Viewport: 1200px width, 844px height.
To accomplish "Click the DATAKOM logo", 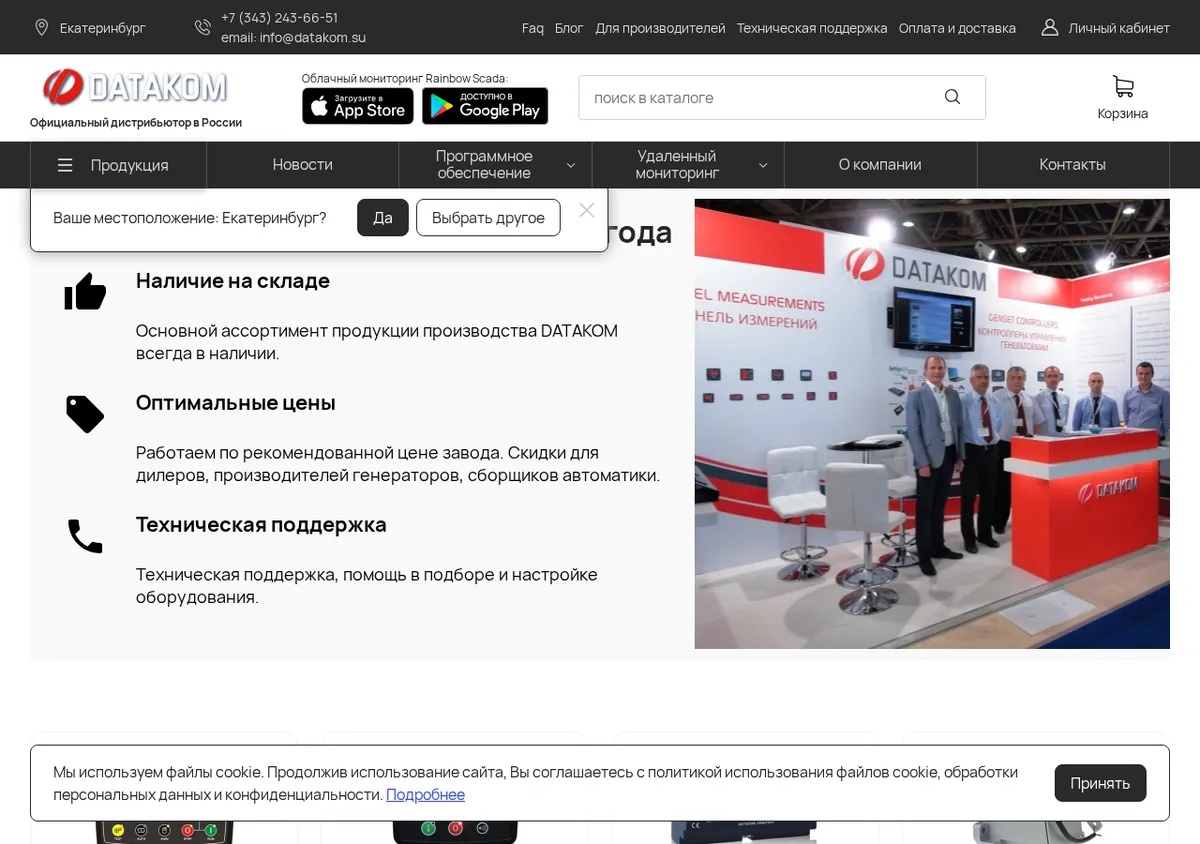I will (135, 88).
